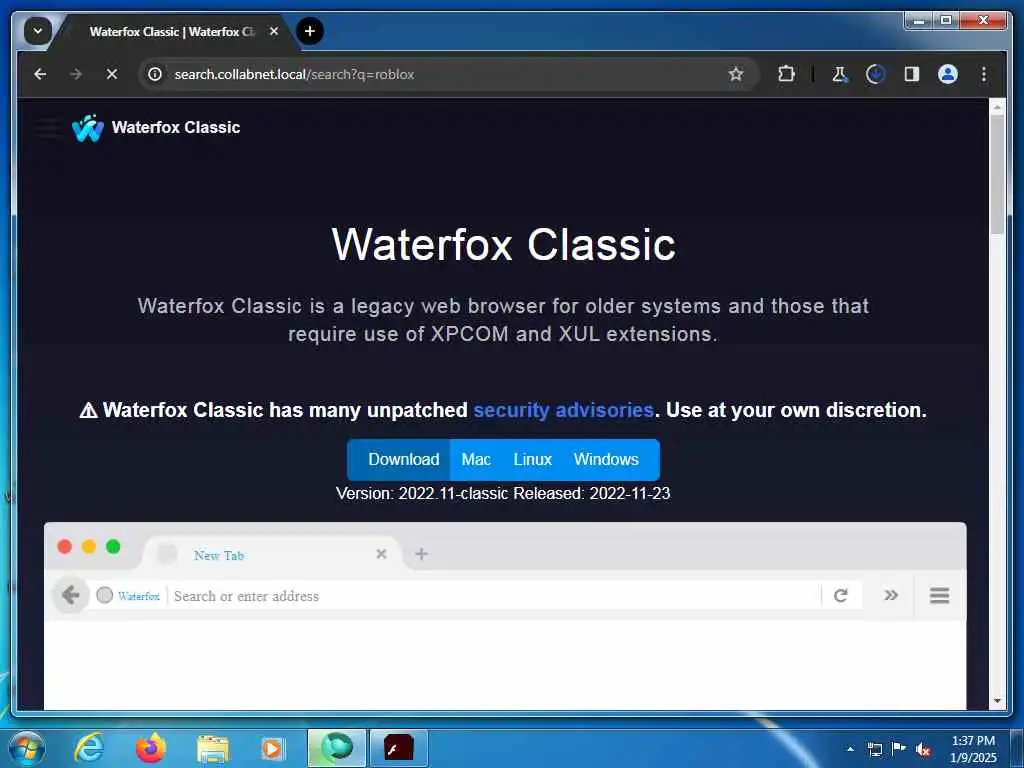The width and height of the screenshot is (1024, 768).
Task: Open Windows Media Player from taskbar
Action: pos(272,748)
